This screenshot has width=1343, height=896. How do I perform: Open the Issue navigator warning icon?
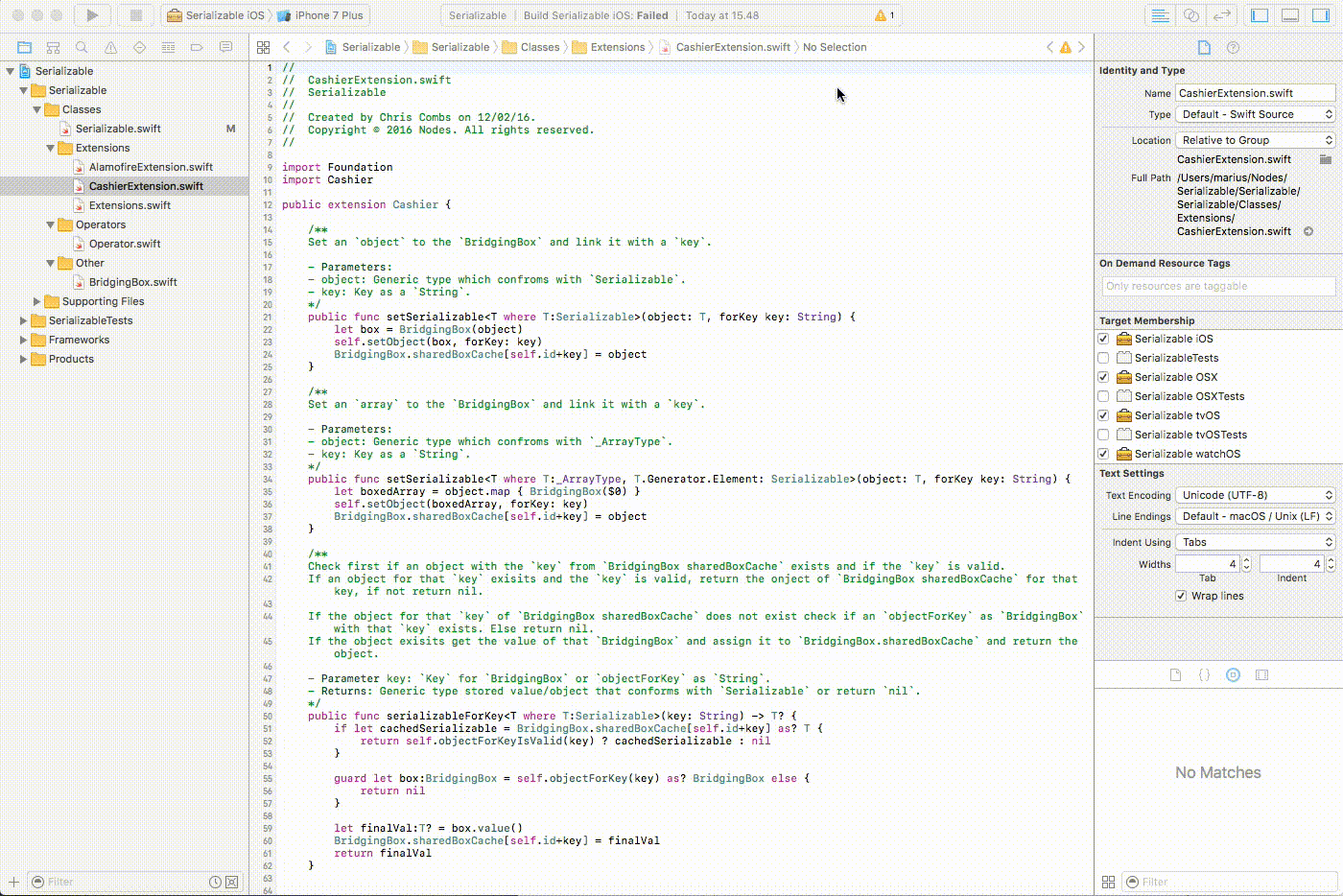coord(110,47)
